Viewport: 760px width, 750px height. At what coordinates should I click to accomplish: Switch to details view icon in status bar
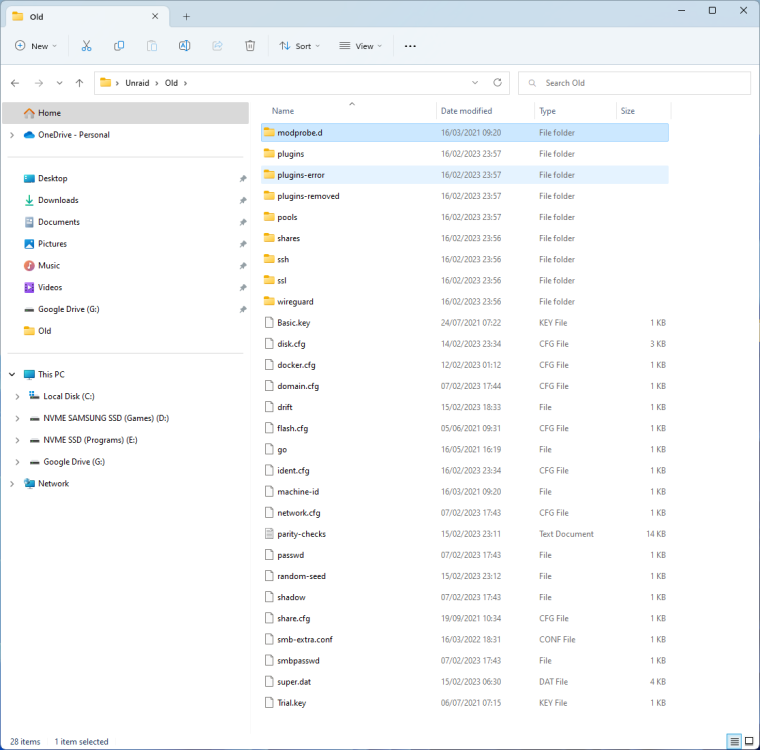click(x=734, y=741)
